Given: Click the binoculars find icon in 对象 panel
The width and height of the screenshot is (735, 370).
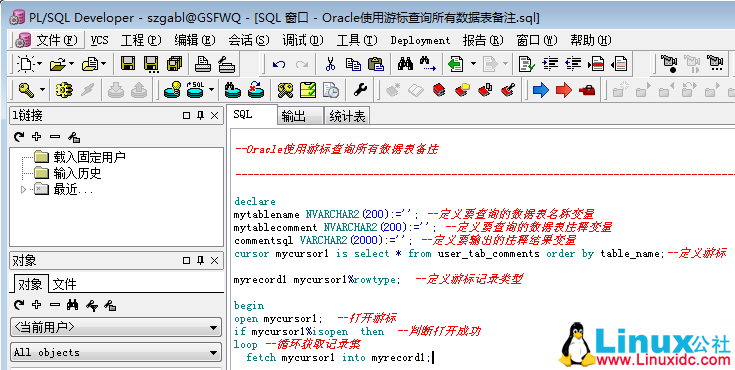Looking at the screenshot, I should tap(72, 305).
